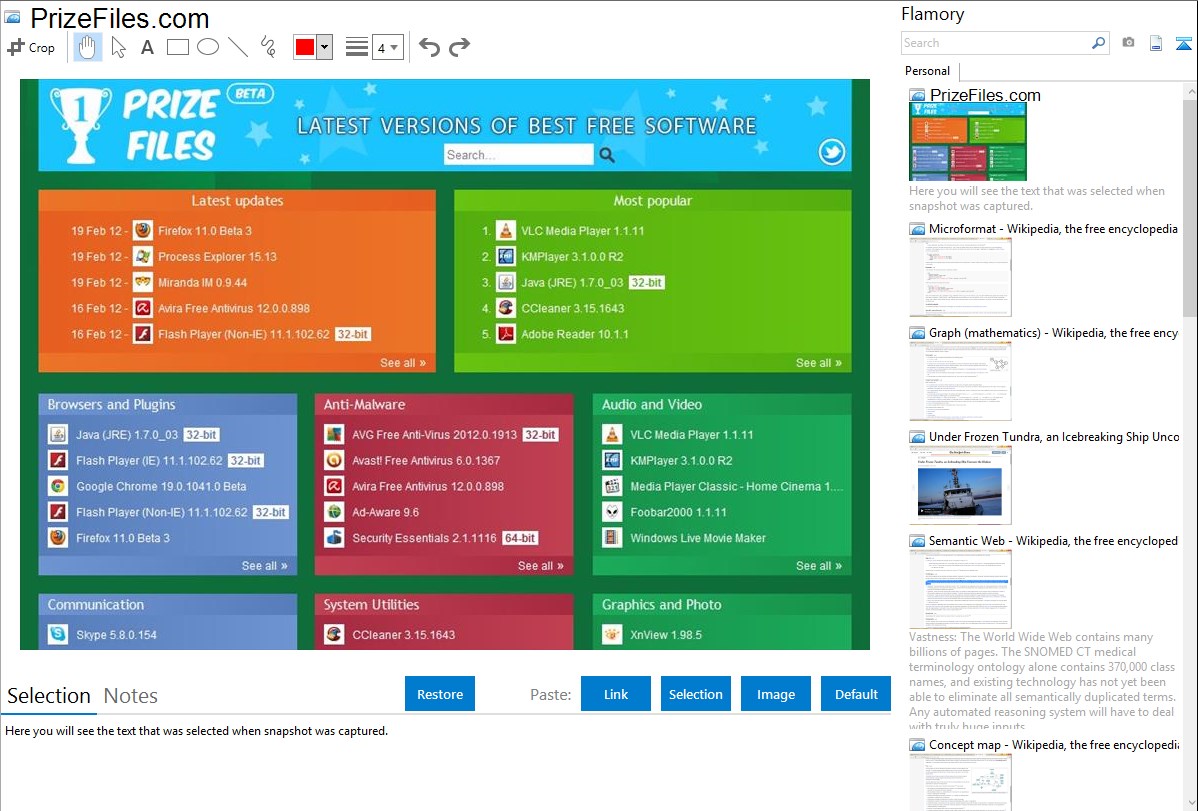The height and width of the screenshot is (811, 1198).
Task: Pick the rectangle shape tool
Action: [178, 47]
